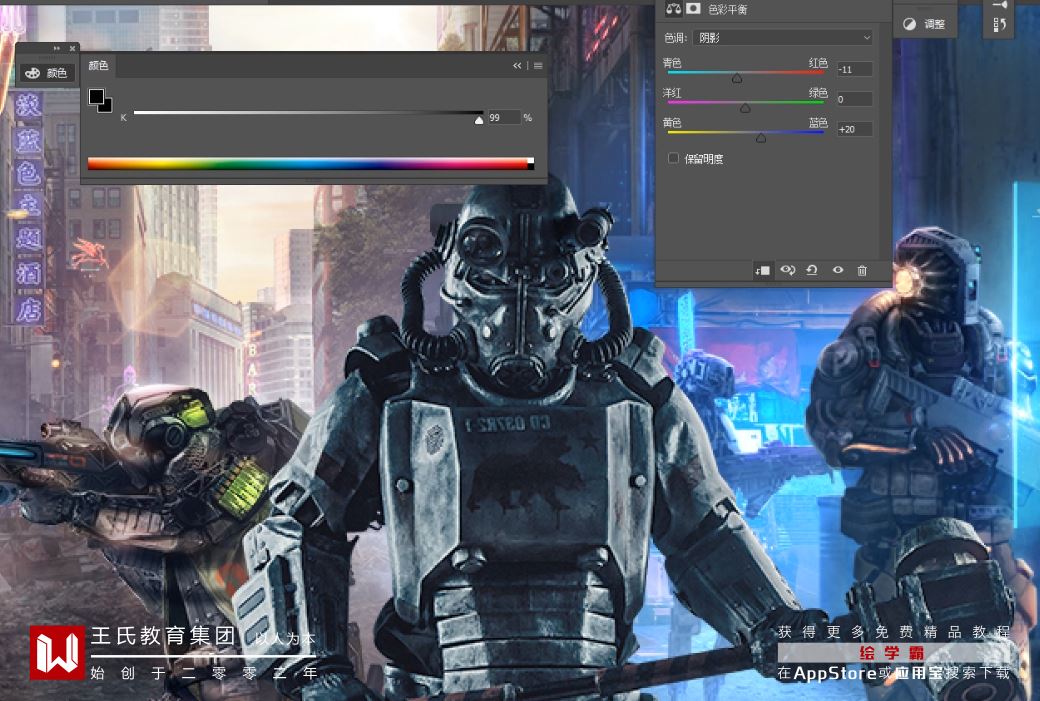
Task: Pick a color from the spectrum ramp
Action: tap(307, 164)
